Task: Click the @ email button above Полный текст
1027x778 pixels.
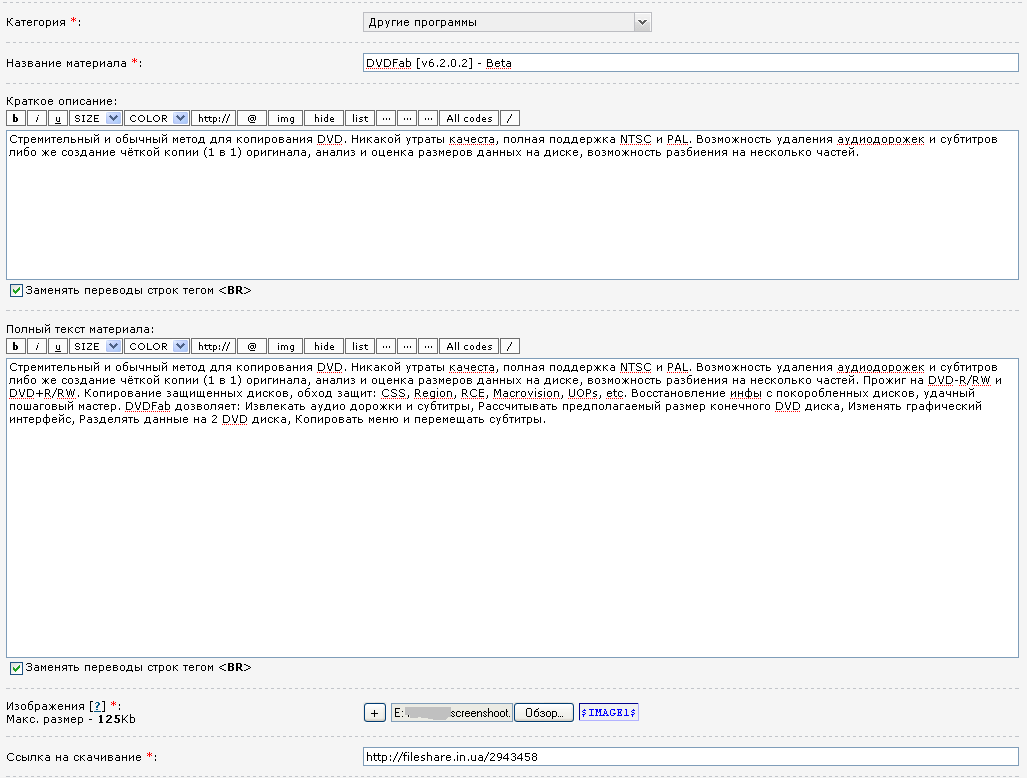Action: (x=252, y=346)
